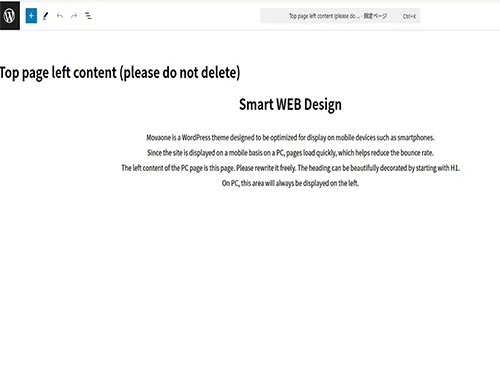Open the command palette page title bar
This screenshot has height=391, width=500.
pyautogui.click(x=340, y=16)
